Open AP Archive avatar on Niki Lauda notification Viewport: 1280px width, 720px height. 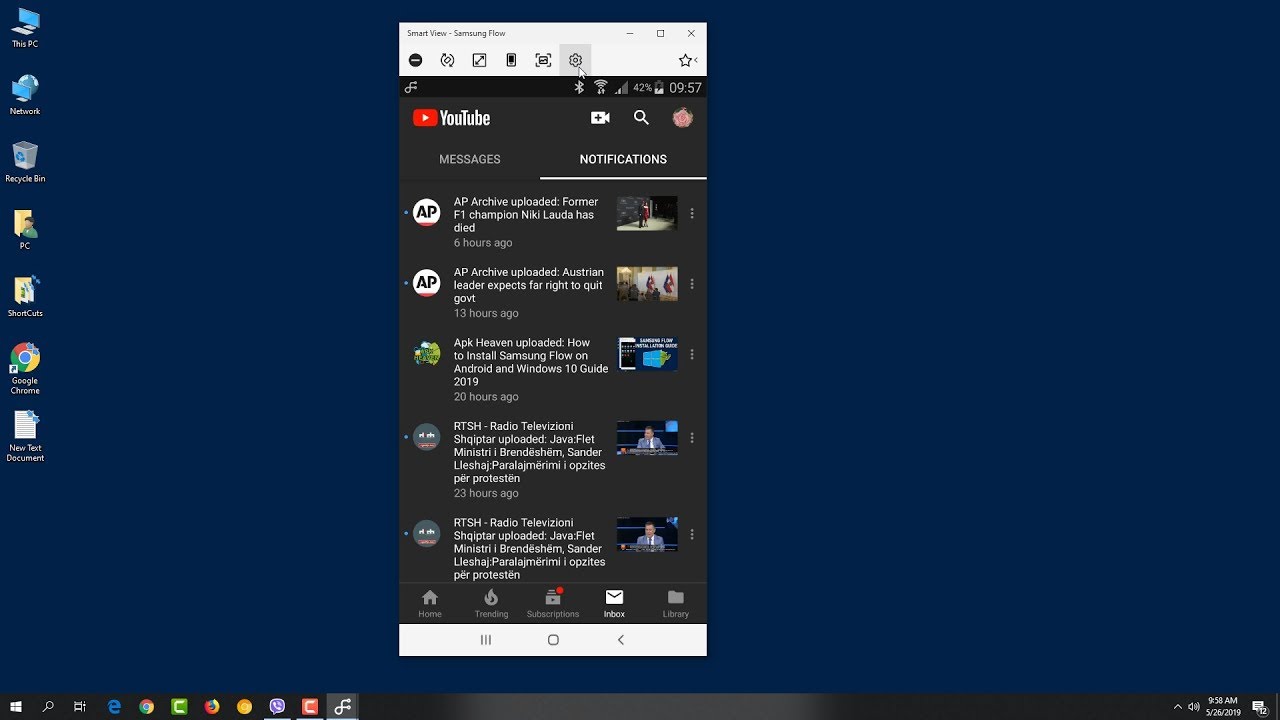(427, 212)
